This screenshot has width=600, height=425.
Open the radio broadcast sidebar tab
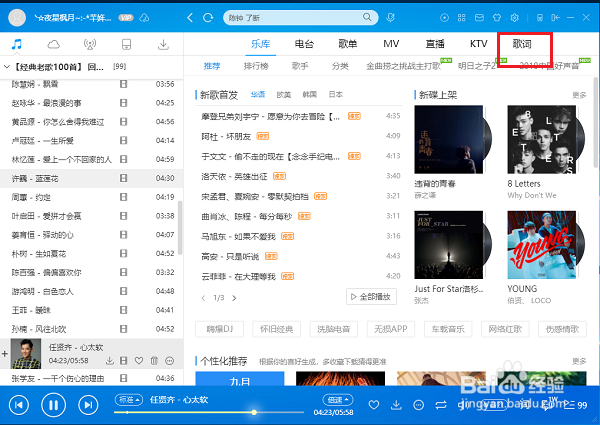(x=90, y=44)
